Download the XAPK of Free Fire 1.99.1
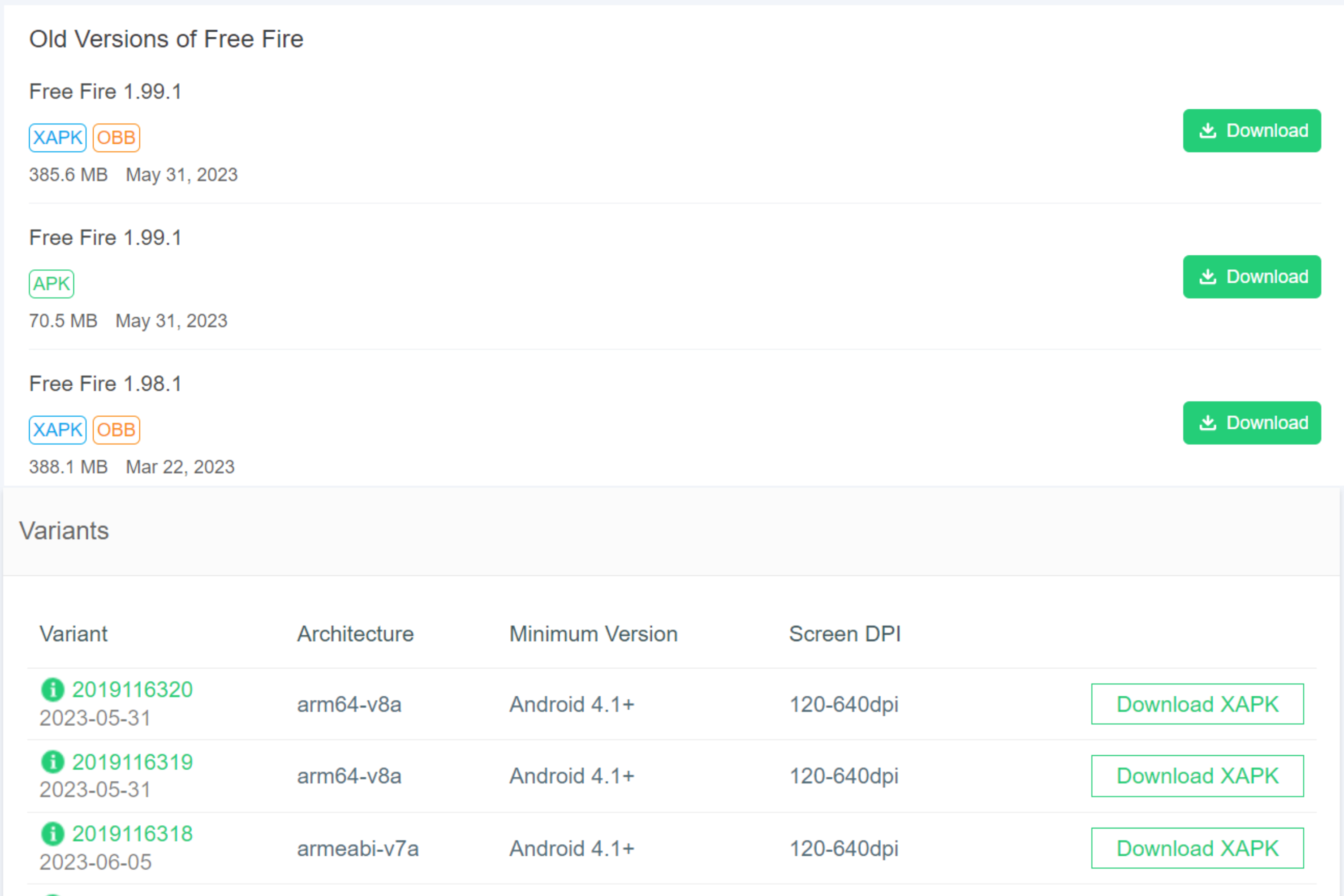Screen dimensions: 1344x896 (1251, 130)
